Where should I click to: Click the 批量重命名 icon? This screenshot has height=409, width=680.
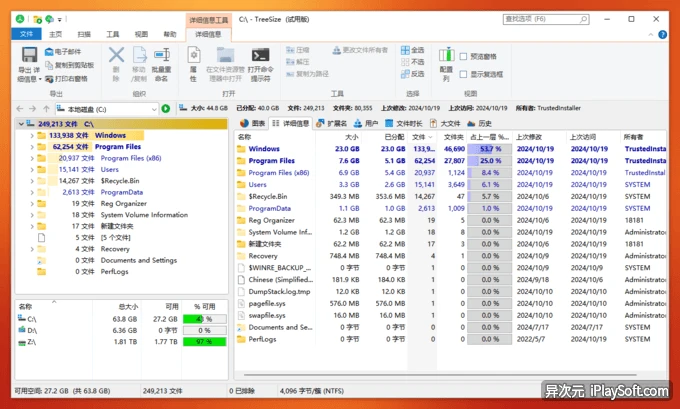click(x=161, y=55)
